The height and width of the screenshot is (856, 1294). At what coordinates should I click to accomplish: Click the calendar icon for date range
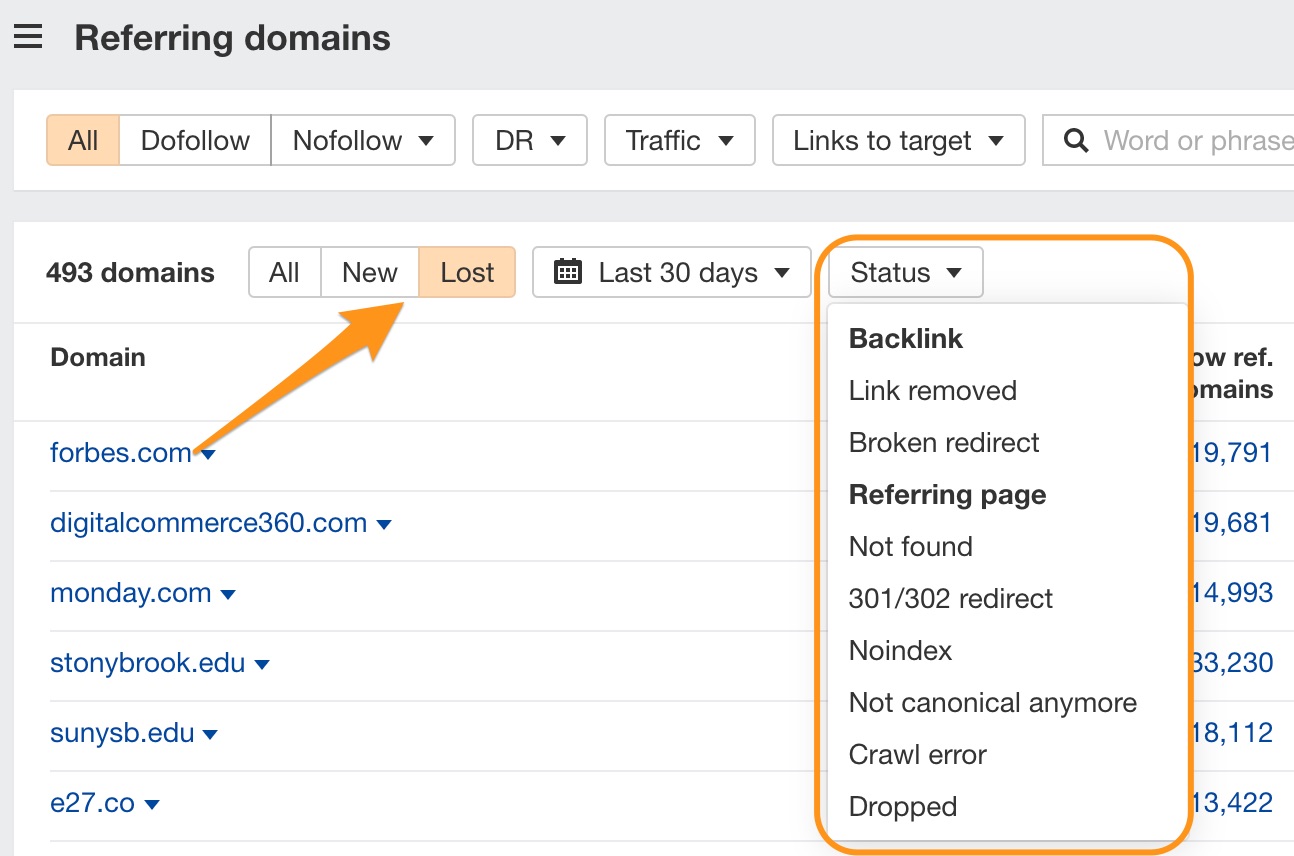coord(568,272)
